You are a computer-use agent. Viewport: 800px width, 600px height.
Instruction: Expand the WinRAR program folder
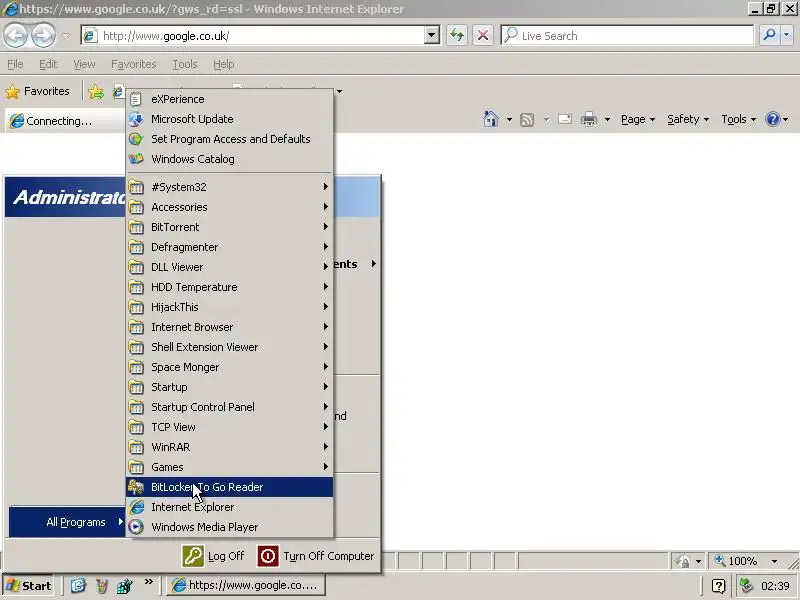[229, 447]
